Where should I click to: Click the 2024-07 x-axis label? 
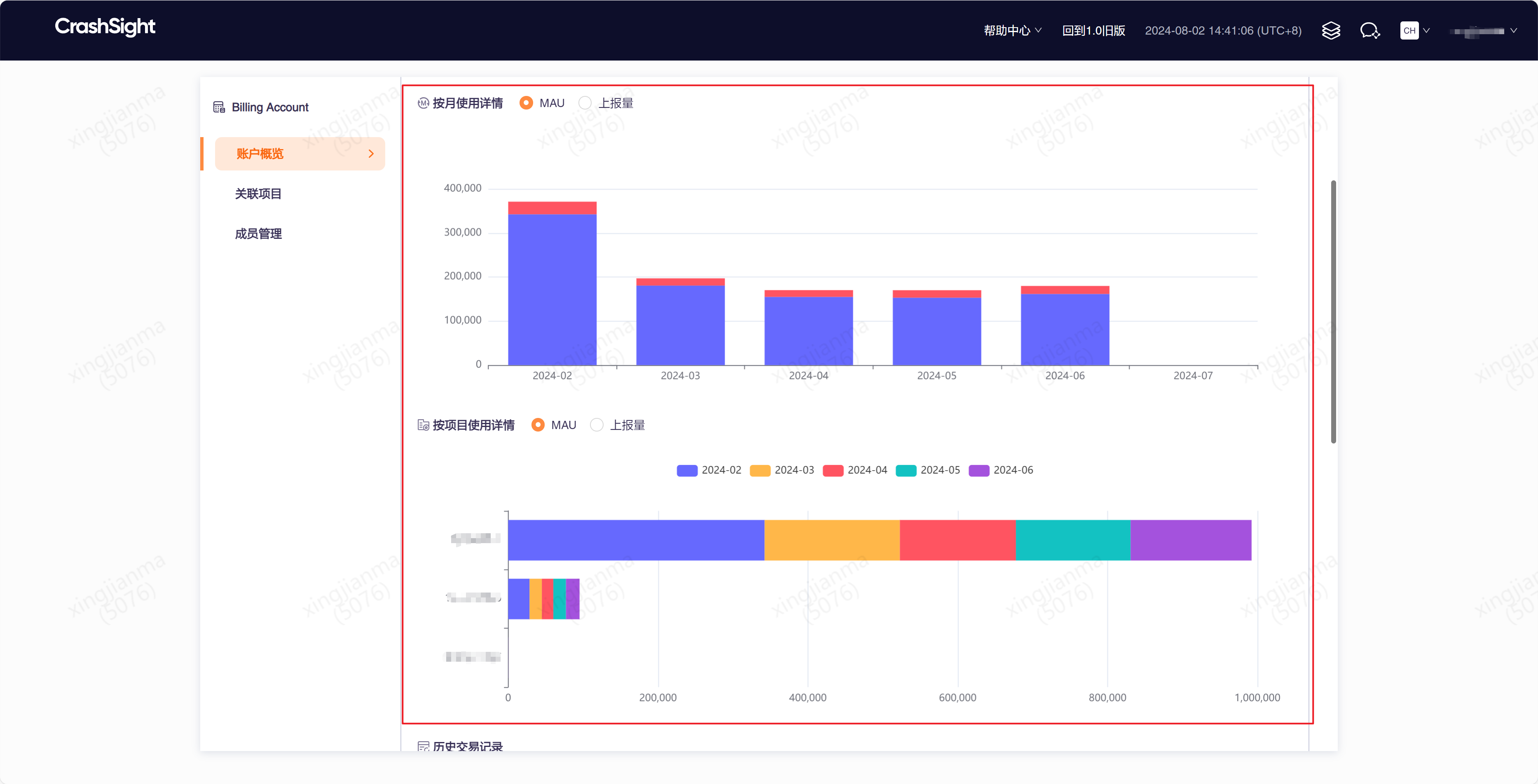1193,376
